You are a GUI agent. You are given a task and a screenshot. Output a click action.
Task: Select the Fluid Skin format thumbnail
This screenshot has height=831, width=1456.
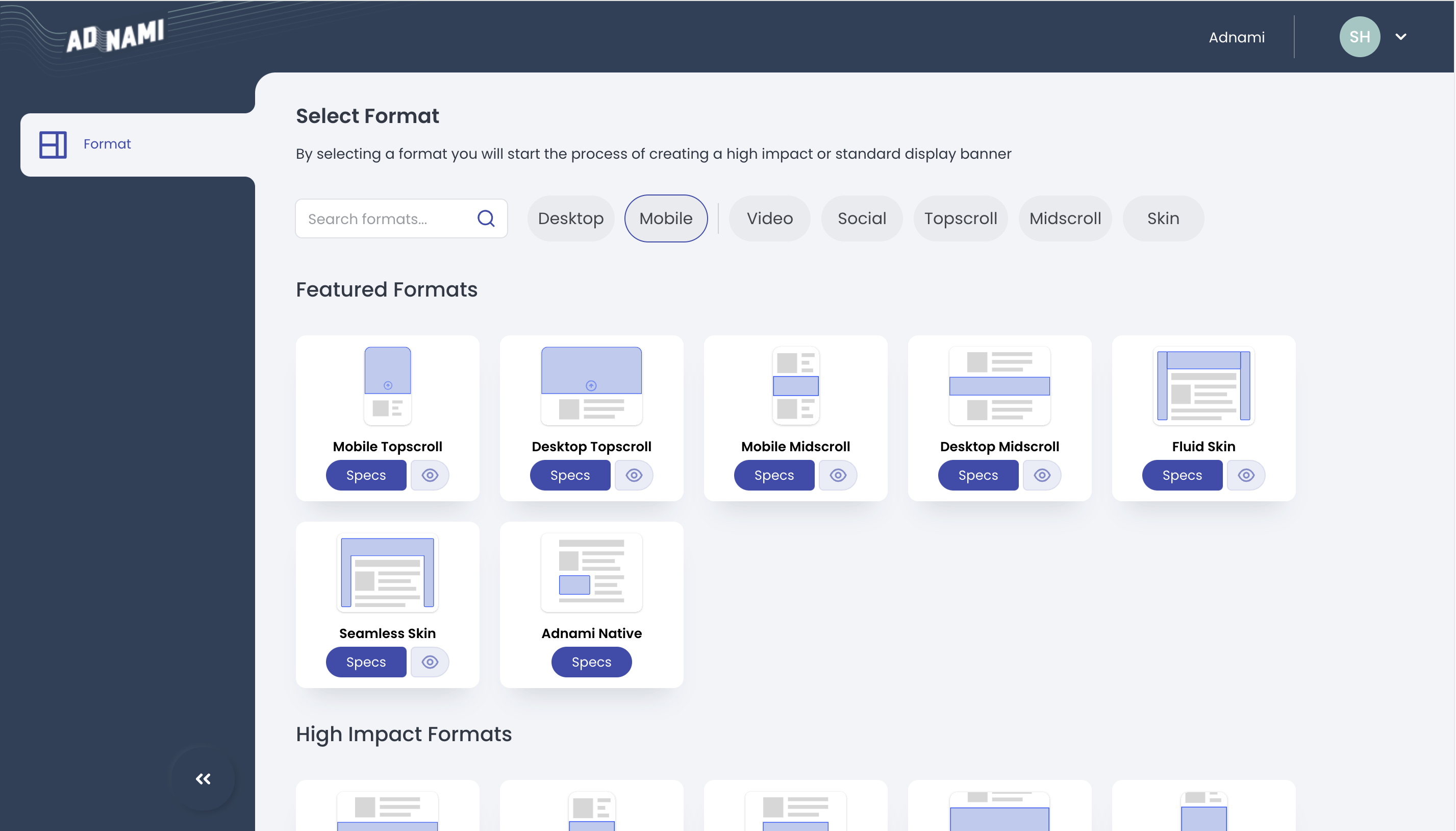(1203, 386)
